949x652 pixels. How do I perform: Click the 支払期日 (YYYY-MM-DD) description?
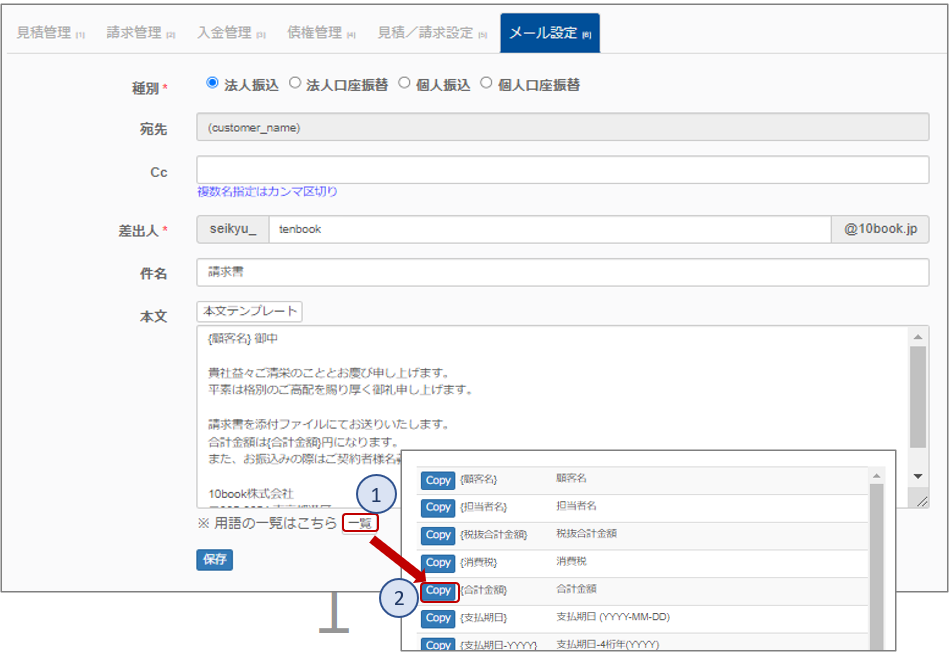[613, 617]
